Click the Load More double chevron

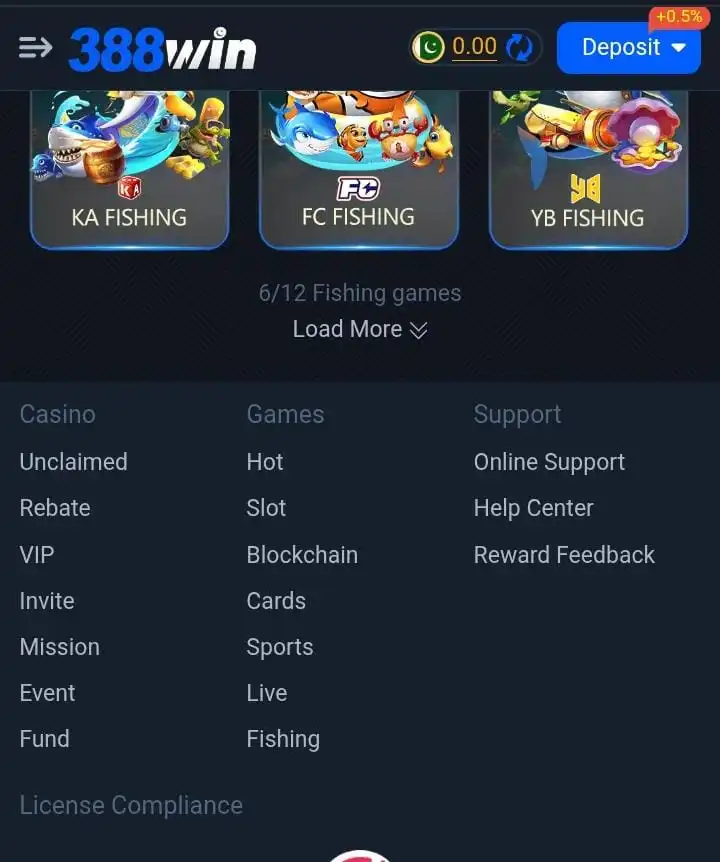pyautogui.click(x=418, y=330)
